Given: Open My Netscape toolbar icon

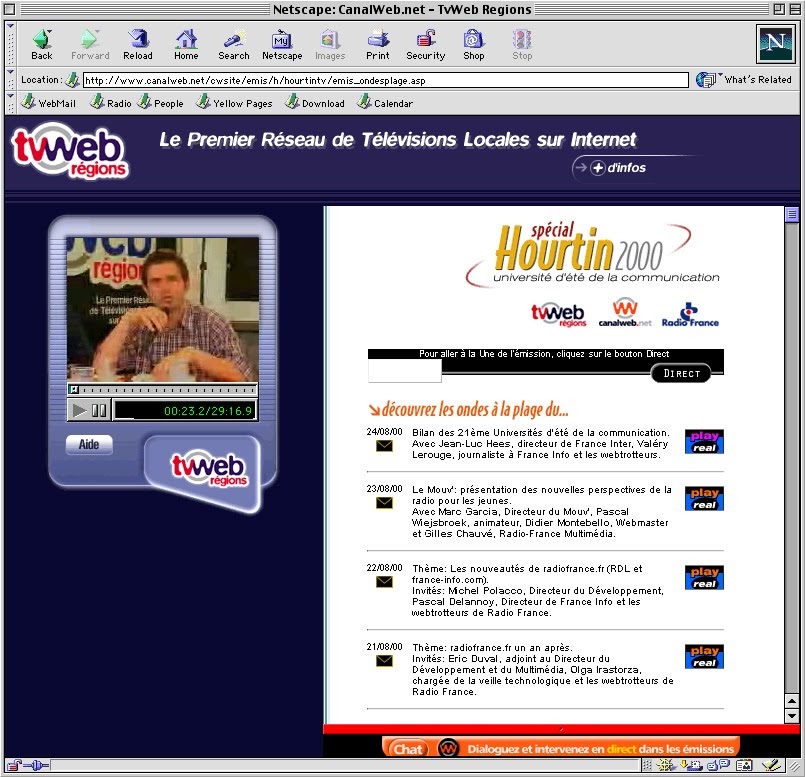Looking at the screenshot, I should (282, 45).
